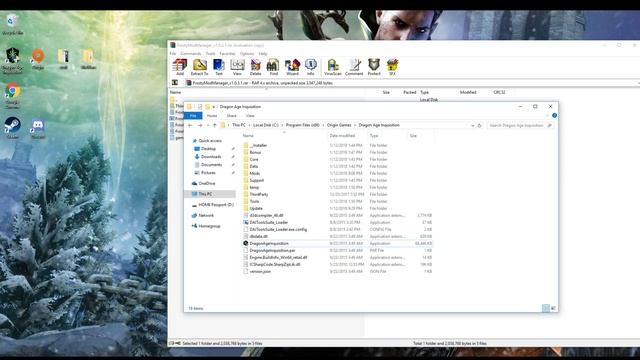
Task: Select the ThirdParty folder
Action: pyautogui.click(x=259, y=195)
